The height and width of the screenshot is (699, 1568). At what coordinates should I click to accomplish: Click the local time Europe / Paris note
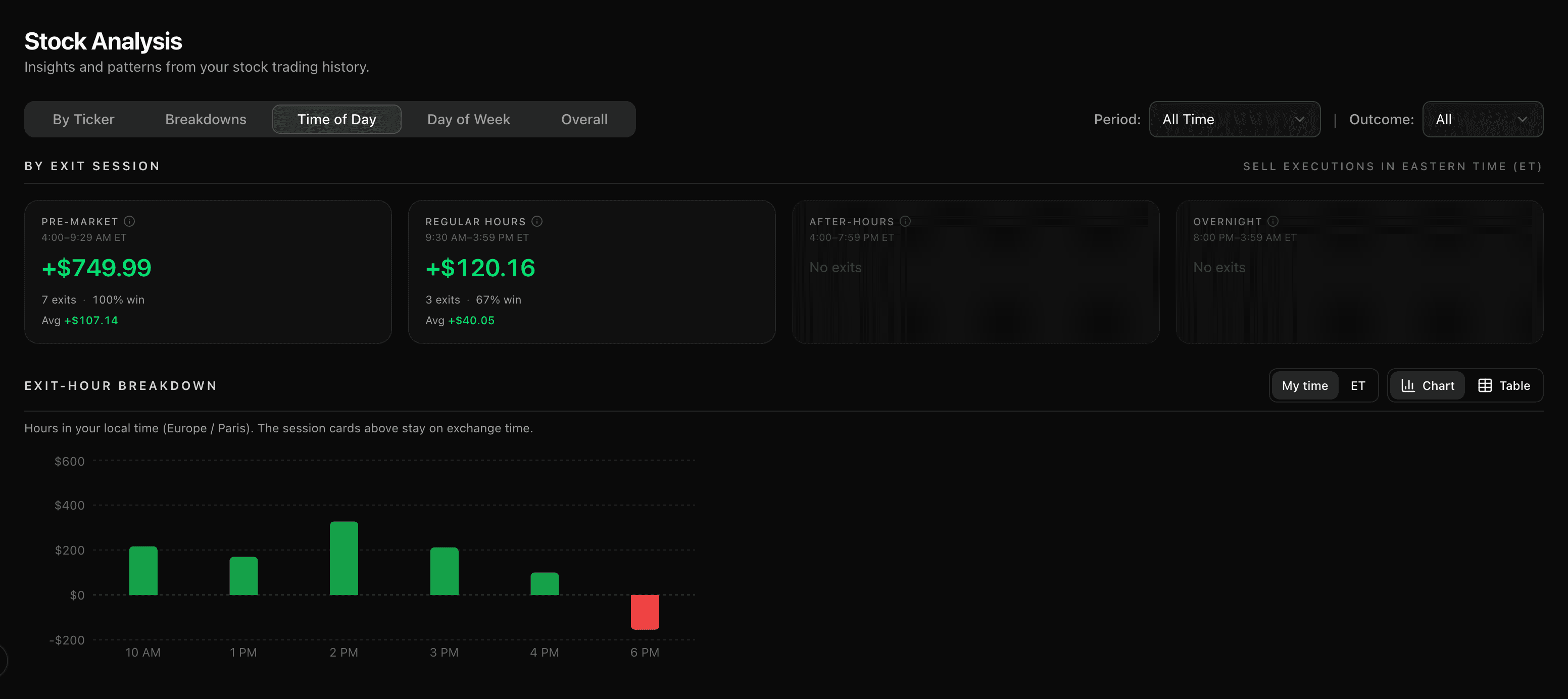pos(278,428)
